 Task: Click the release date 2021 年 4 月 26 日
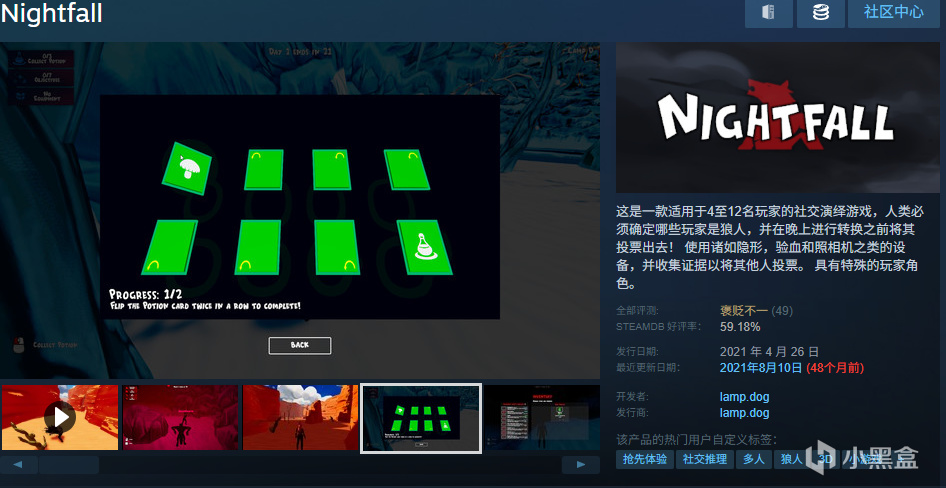[769, 352]
